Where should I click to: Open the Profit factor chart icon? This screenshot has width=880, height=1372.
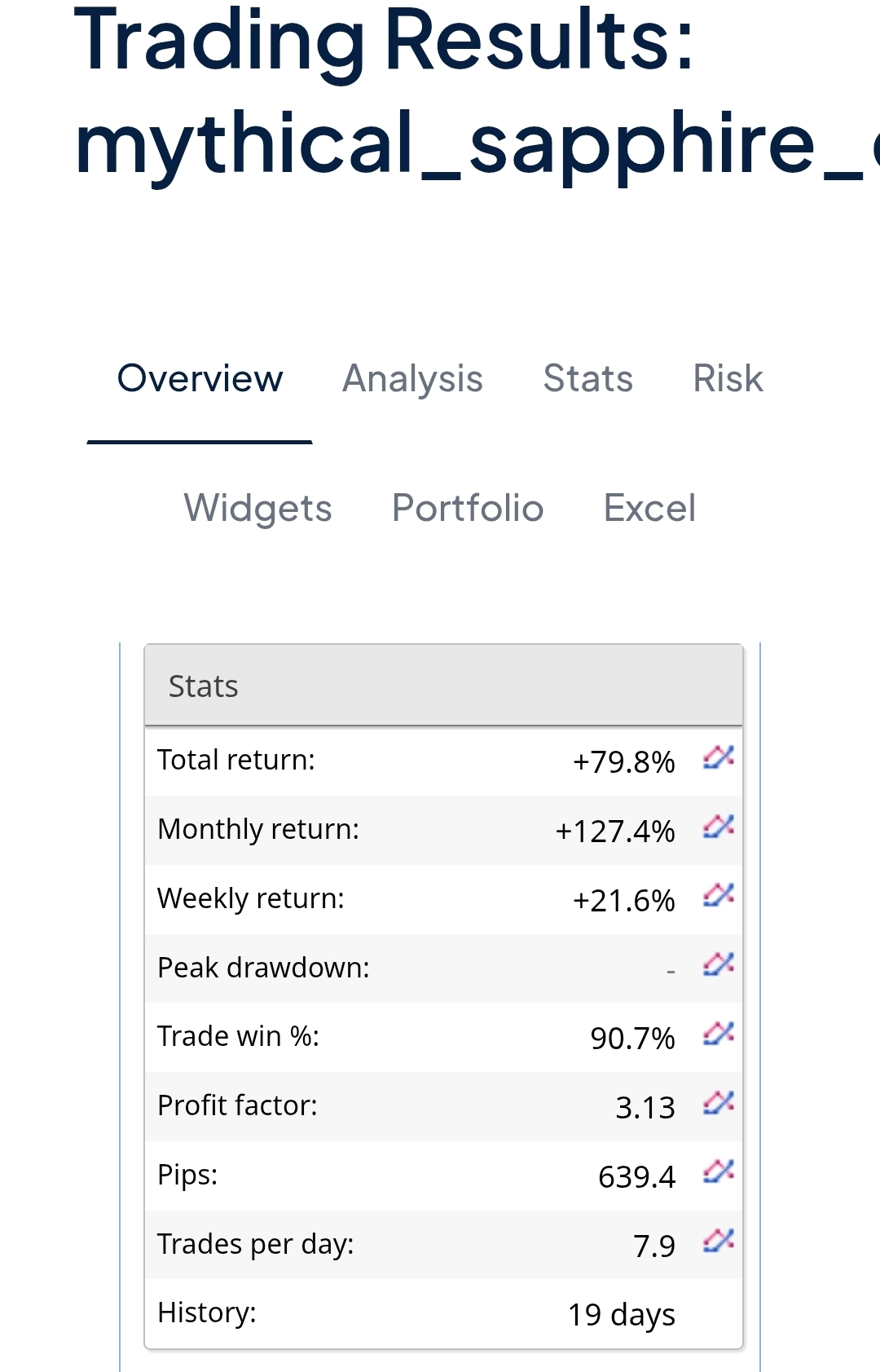click(718, 1104)
